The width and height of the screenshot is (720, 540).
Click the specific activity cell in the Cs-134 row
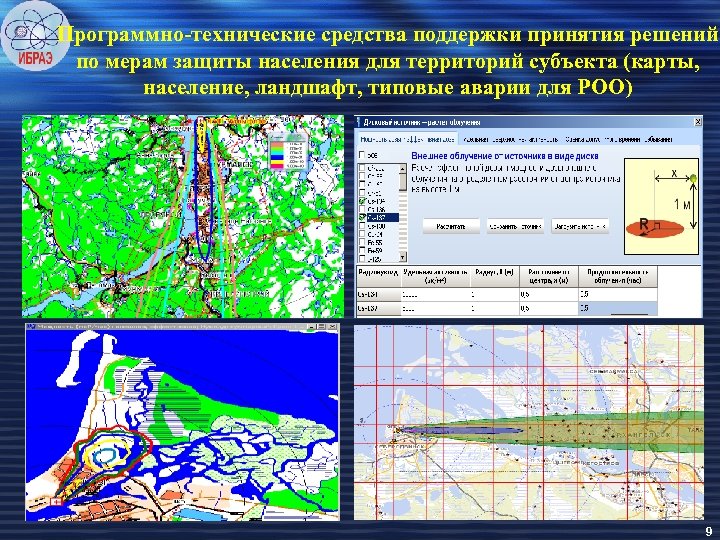(436, 294)
